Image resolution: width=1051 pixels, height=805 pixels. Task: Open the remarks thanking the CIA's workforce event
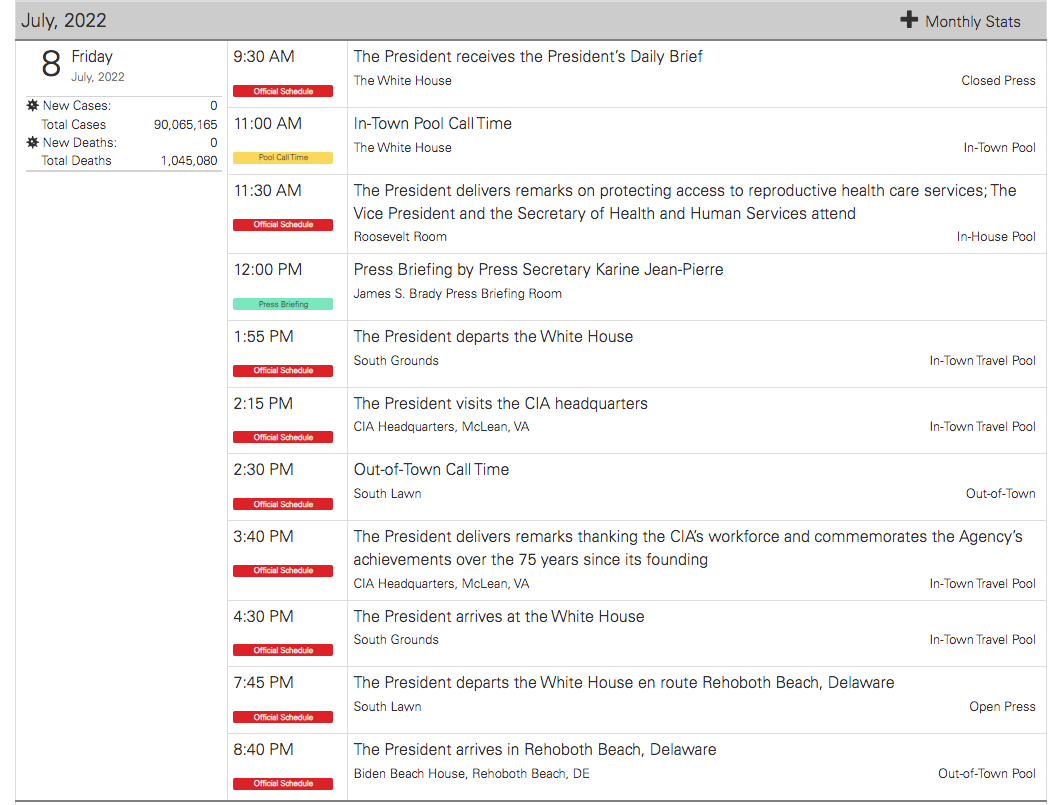[688, 548]
